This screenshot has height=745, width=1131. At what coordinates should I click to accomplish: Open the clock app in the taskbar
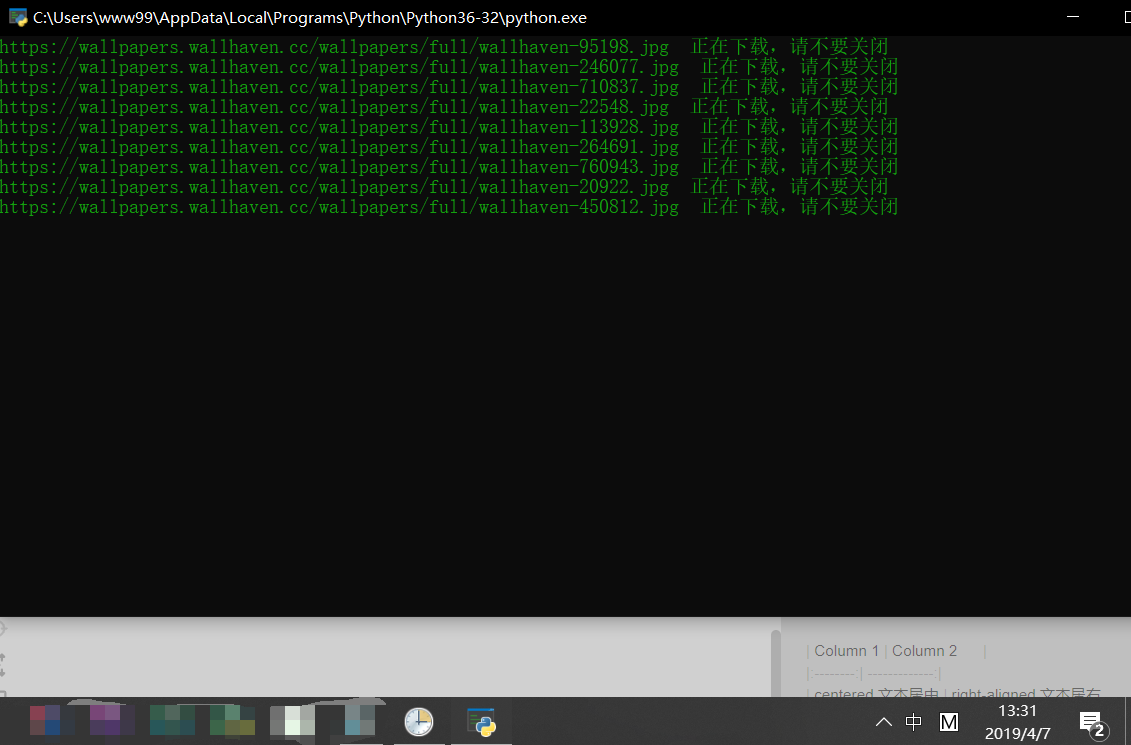coord(418,721)
